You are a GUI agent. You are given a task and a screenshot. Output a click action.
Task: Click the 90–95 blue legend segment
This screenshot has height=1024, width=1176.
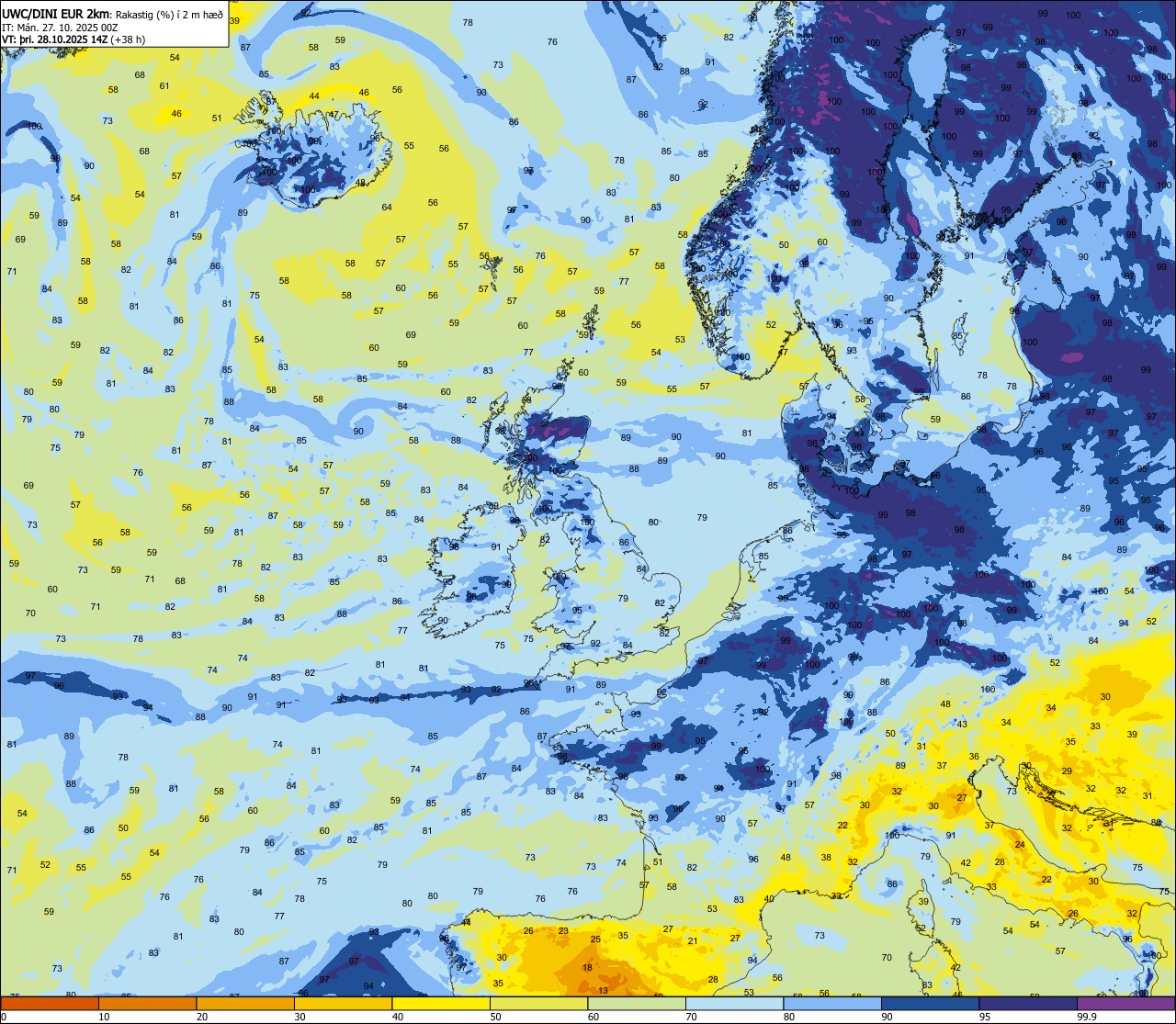tap(931, 1003)
